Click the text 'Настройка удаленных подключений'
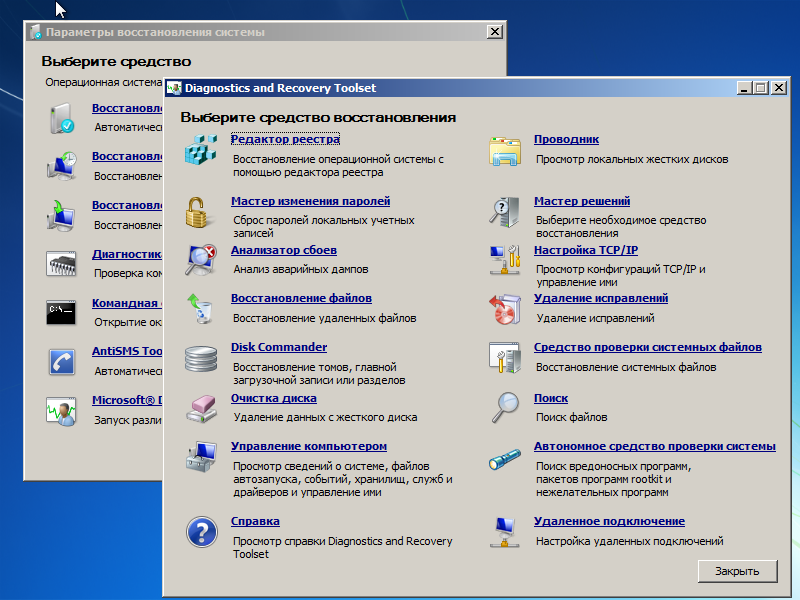The width and height of the screenshot is (800, 600). (x=630, y=541)
